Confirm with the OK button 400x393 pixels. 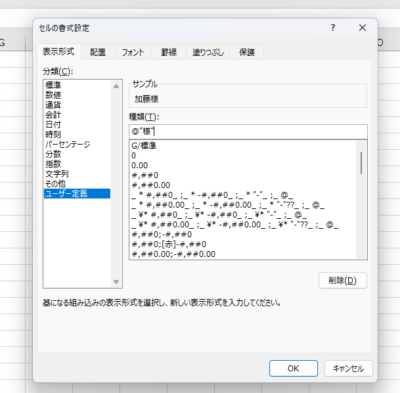(x=293, y=368)
